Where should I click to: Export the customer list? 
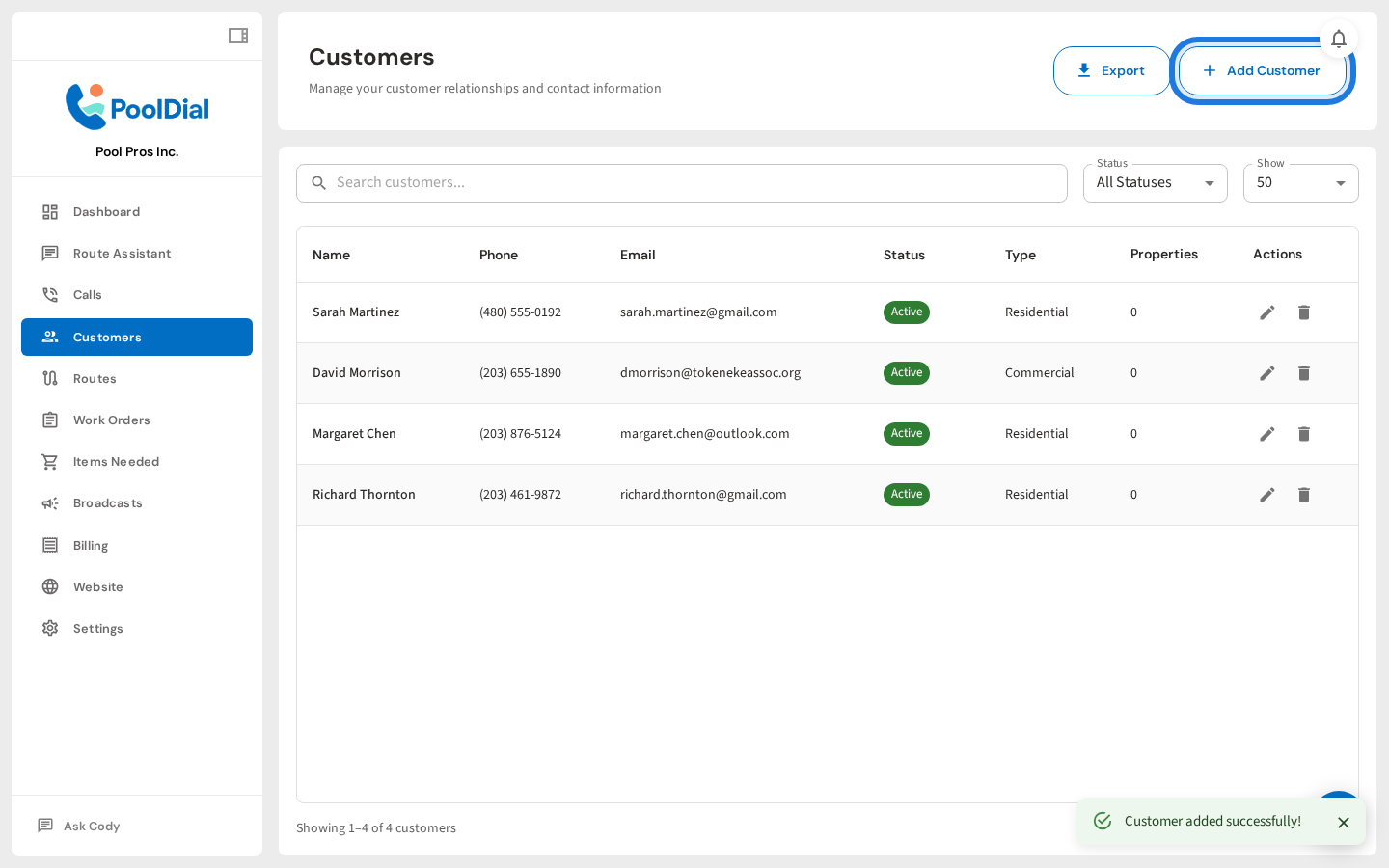pyautogui.click(x=1110, y=71)
